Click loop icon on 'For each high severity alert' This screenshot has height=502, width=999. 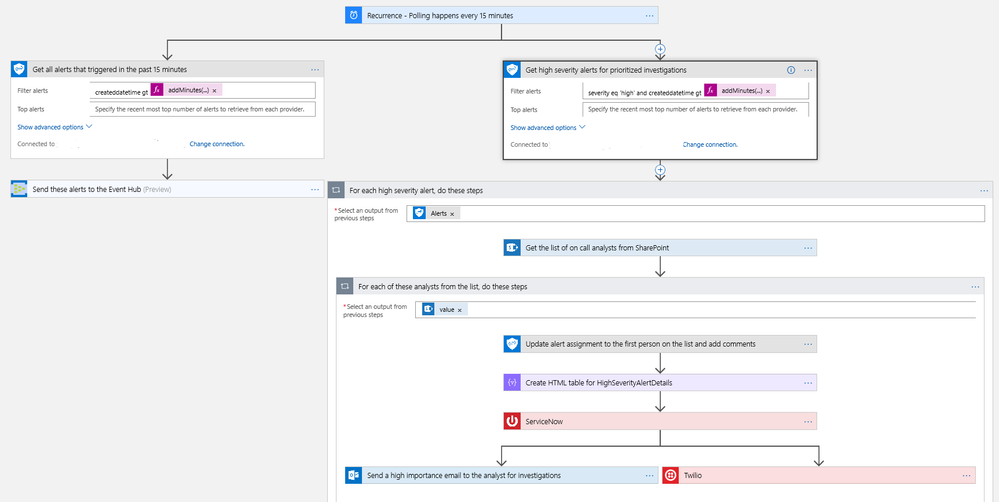click(337, 189)
